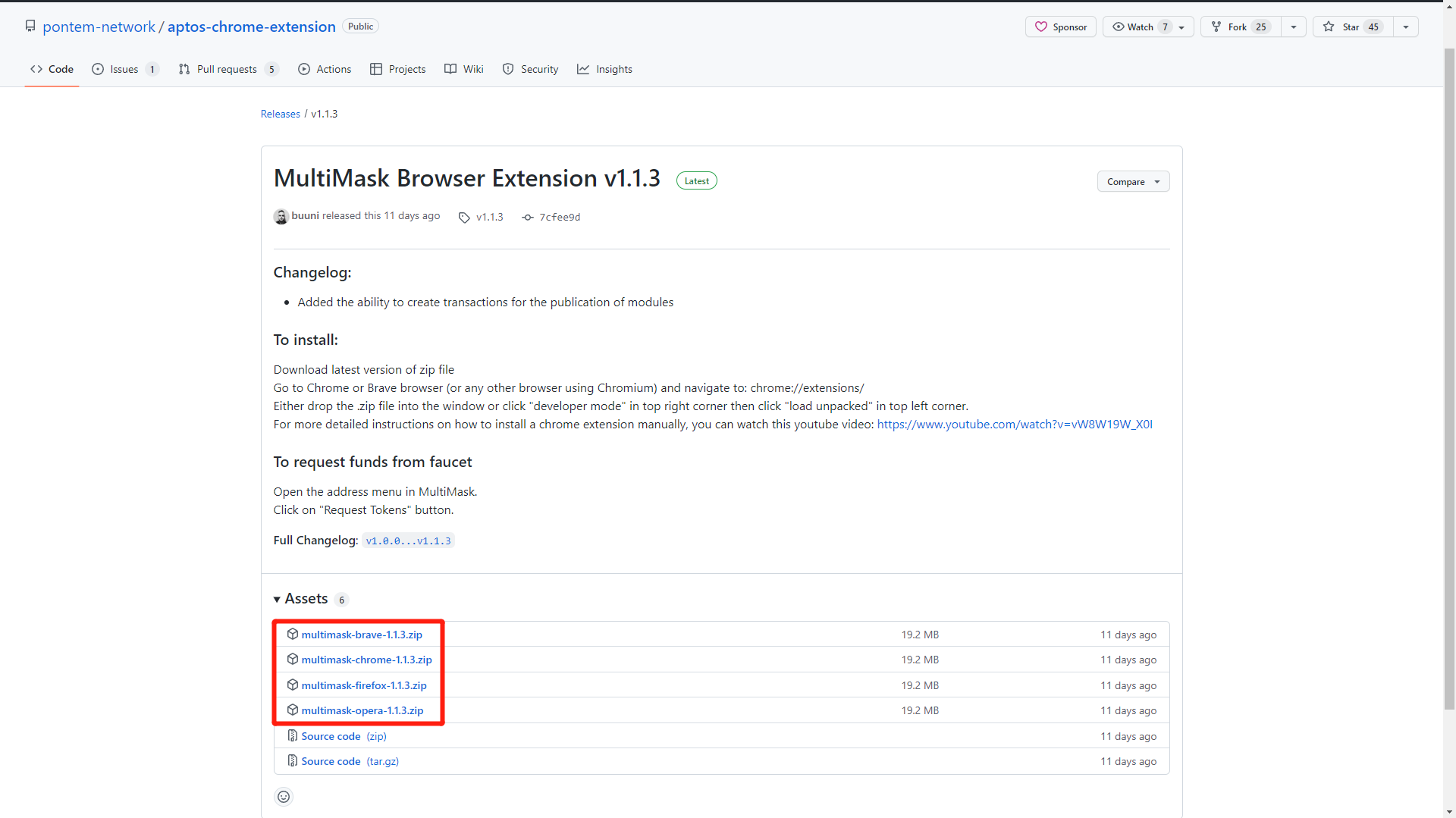Image resolution: width=1456 pixels, height=818 pixels.
Task: Open the Security tab
Action: [x=530, y=69]
